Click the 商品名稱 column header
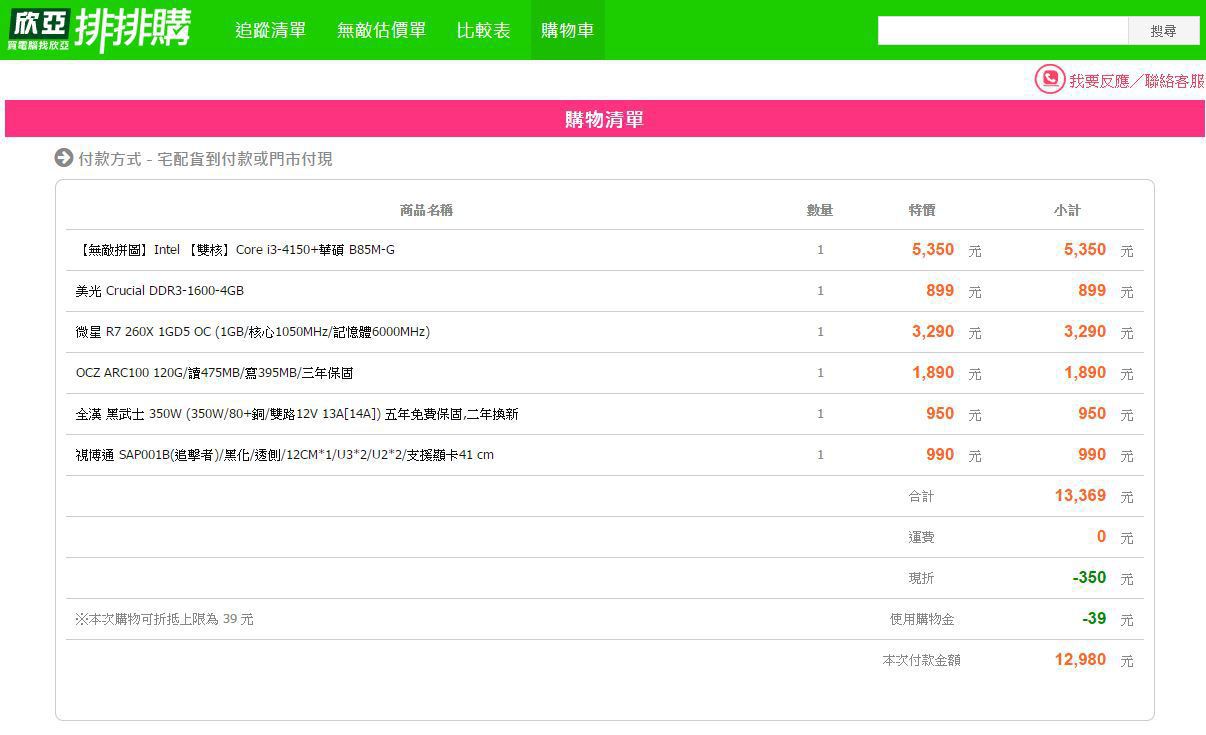This screenshot has width=1206, height=735. click(x=426, y=210)
